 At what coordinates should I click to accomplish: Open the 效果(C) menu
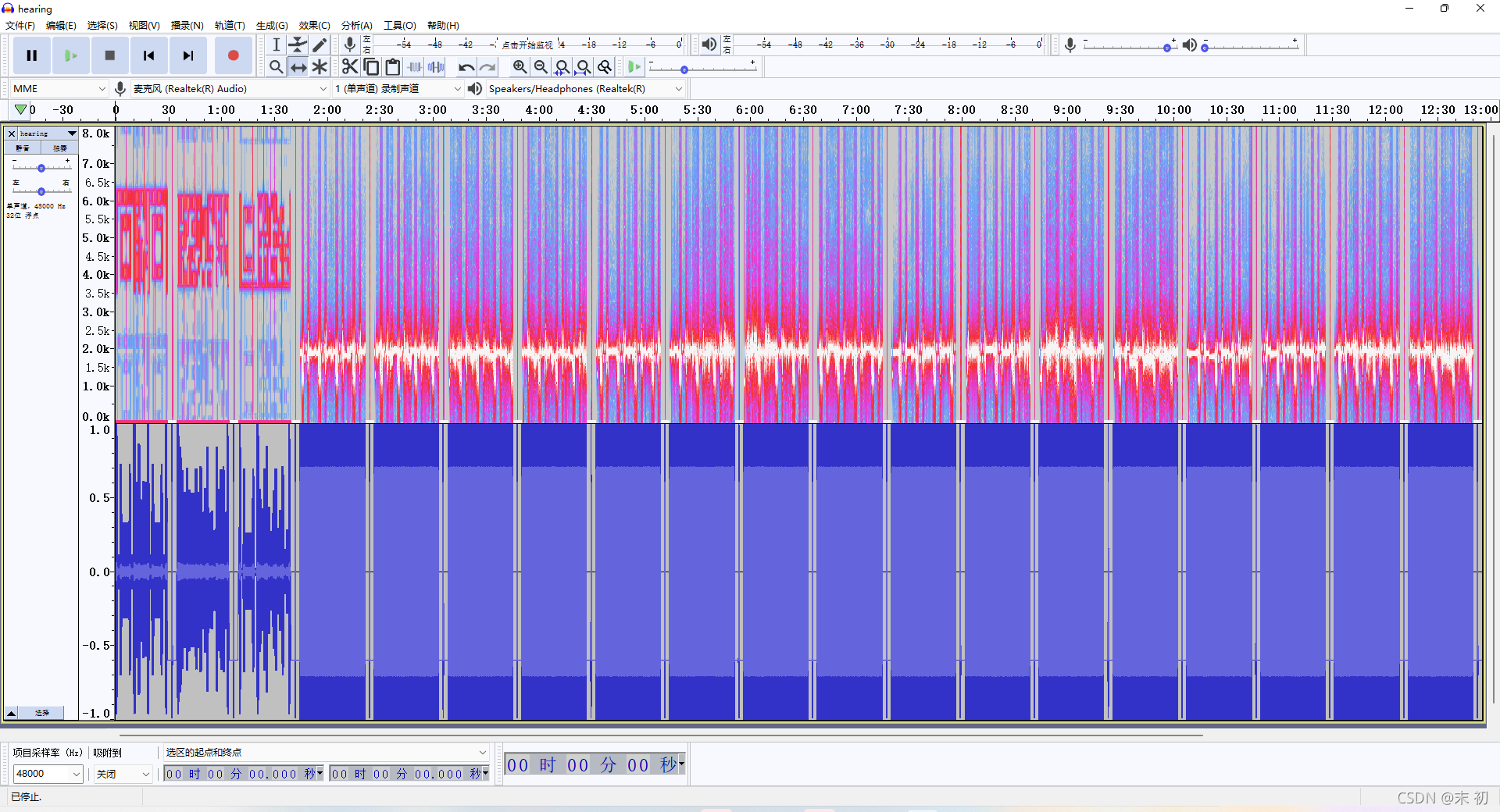pos(314,26)
